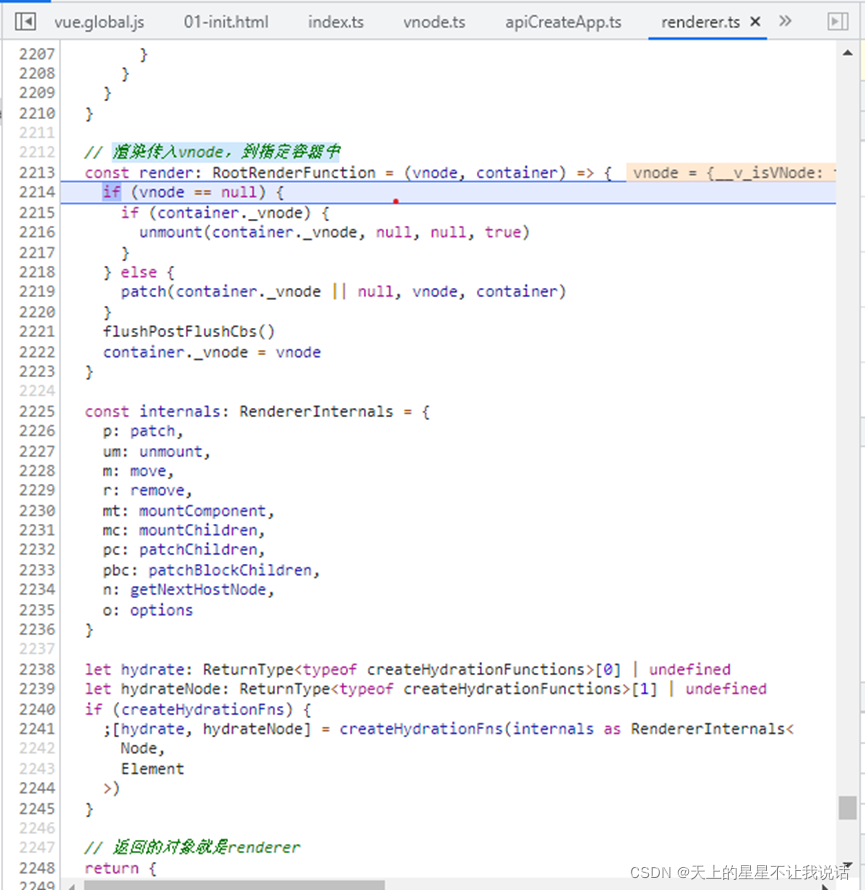Screen dimensions: 865x890
Task: Click line number 2248 gutter
Action: point(37,868)
